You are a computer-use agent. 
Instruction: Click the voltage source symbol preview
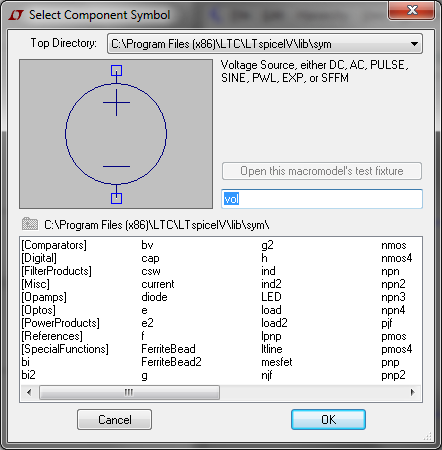click(116, 134)
